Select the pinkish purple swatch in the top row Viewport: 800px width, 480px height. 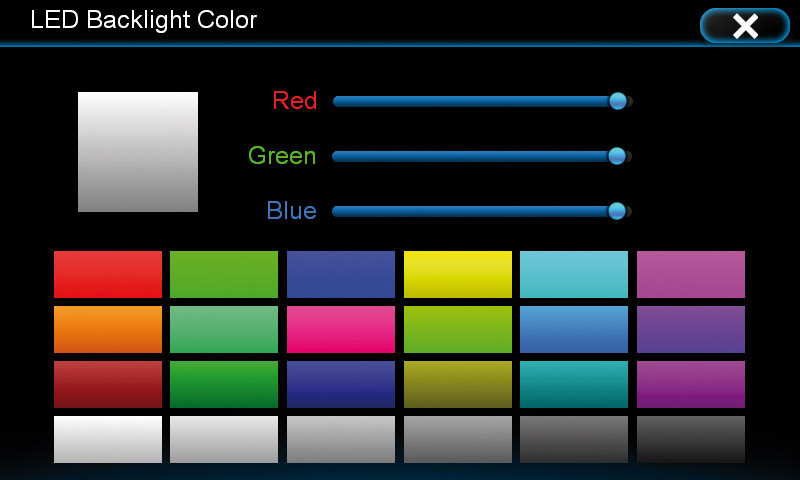pyautogui.click(x=691, y=274)
